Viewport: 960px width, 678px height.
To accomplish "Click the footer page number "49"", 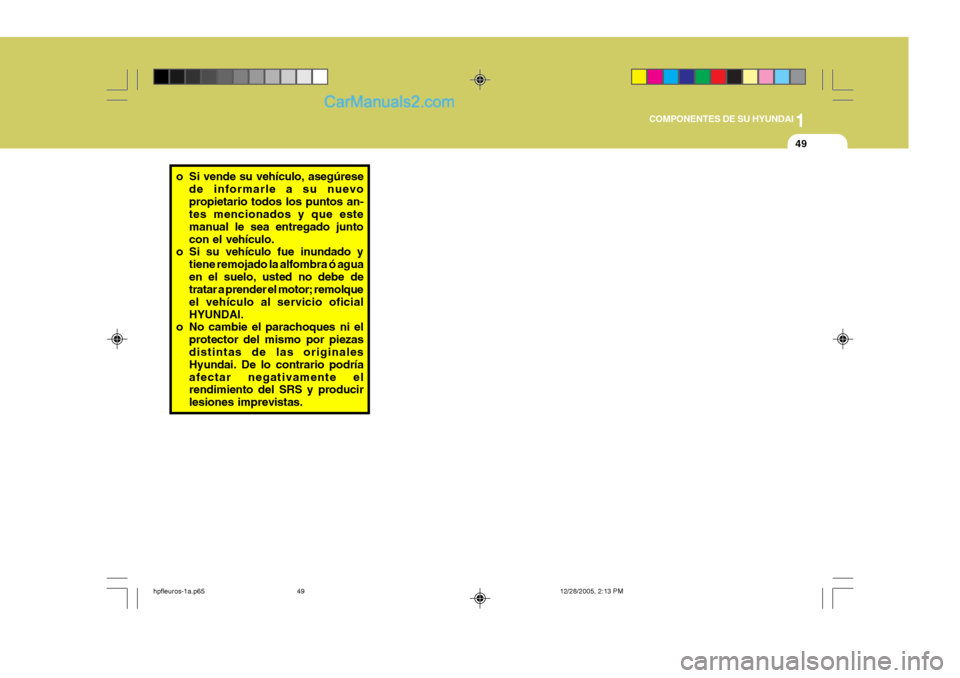I will [301, 591].
